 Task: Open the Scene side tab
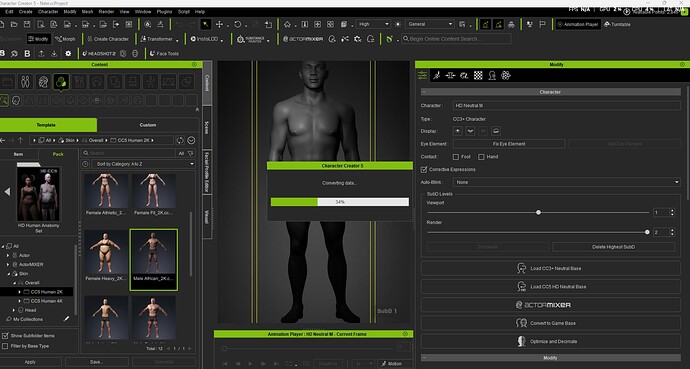tap(207, 128)
